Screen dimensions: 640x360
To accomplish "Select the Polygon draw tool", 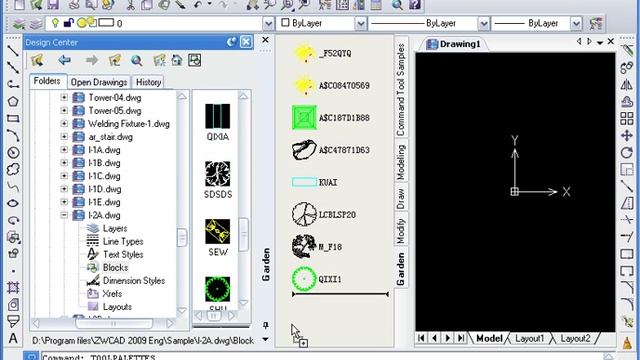I will point(13,101).
